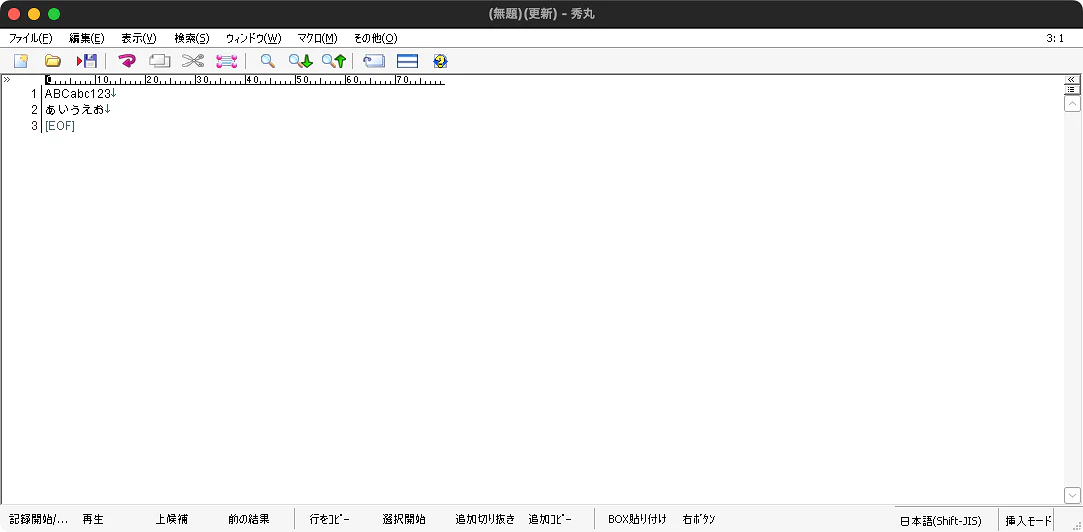Expand the left panel with » chevron
Viewport: 1083px width, 532px height.
pos(6,80)
